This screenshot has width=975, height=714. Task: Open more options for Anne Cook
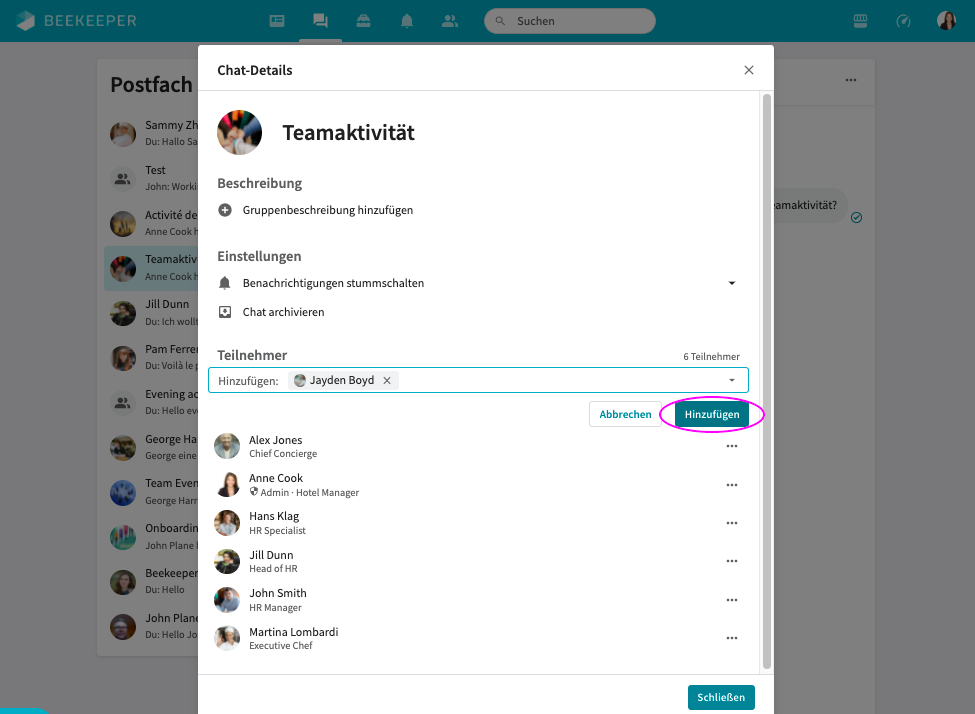click(732, 484)
